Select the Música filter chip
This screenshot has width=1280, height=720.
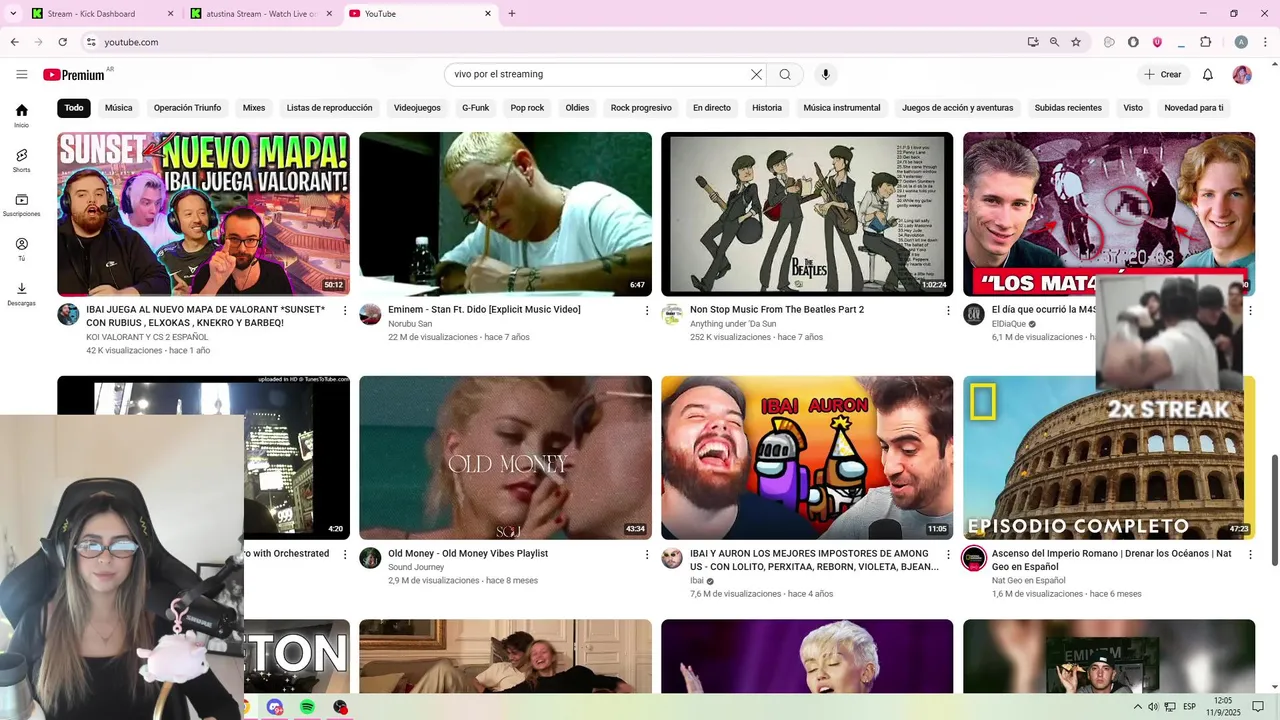coord(118,108)
